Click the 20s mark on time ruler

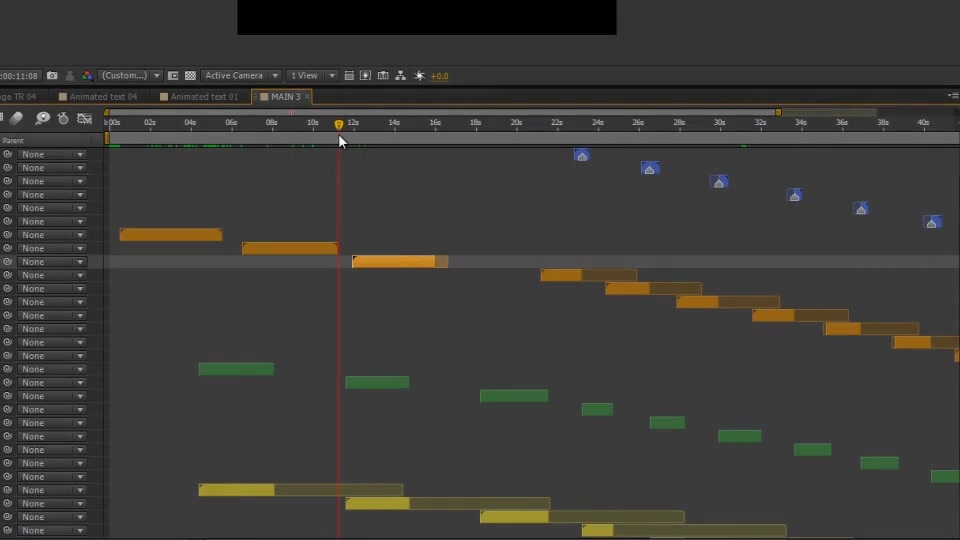(516, 122)
